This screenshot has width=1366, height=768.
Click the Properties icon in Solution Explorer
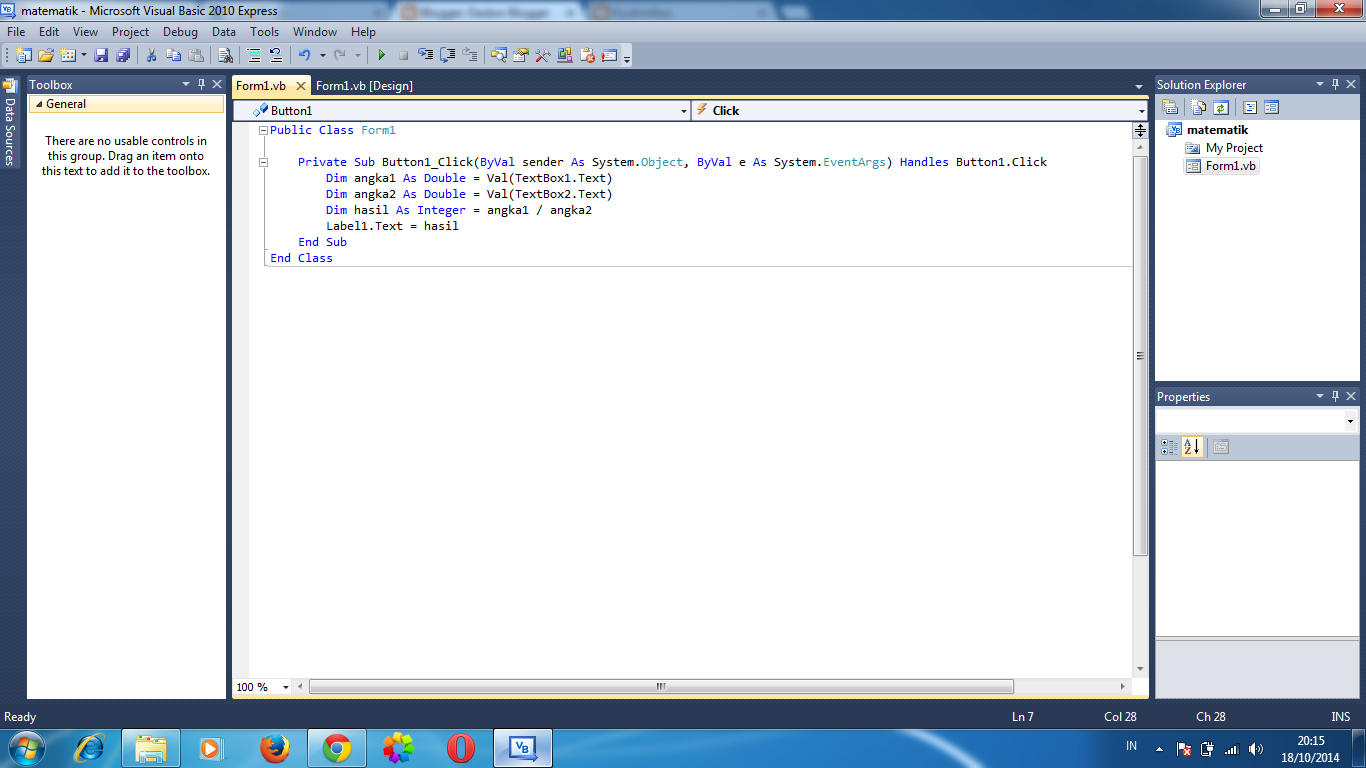click(1170, 106)
